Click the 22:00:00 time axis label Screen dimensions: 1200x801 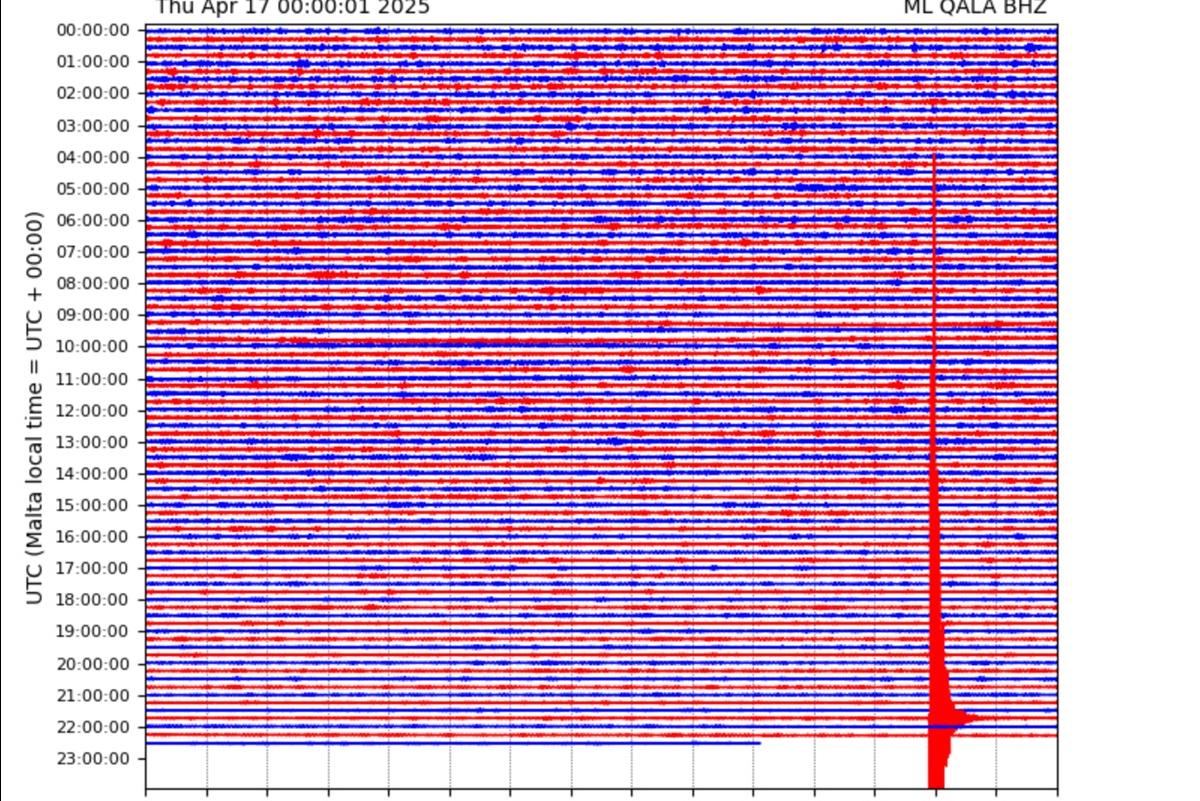click(x=93, y=727)
